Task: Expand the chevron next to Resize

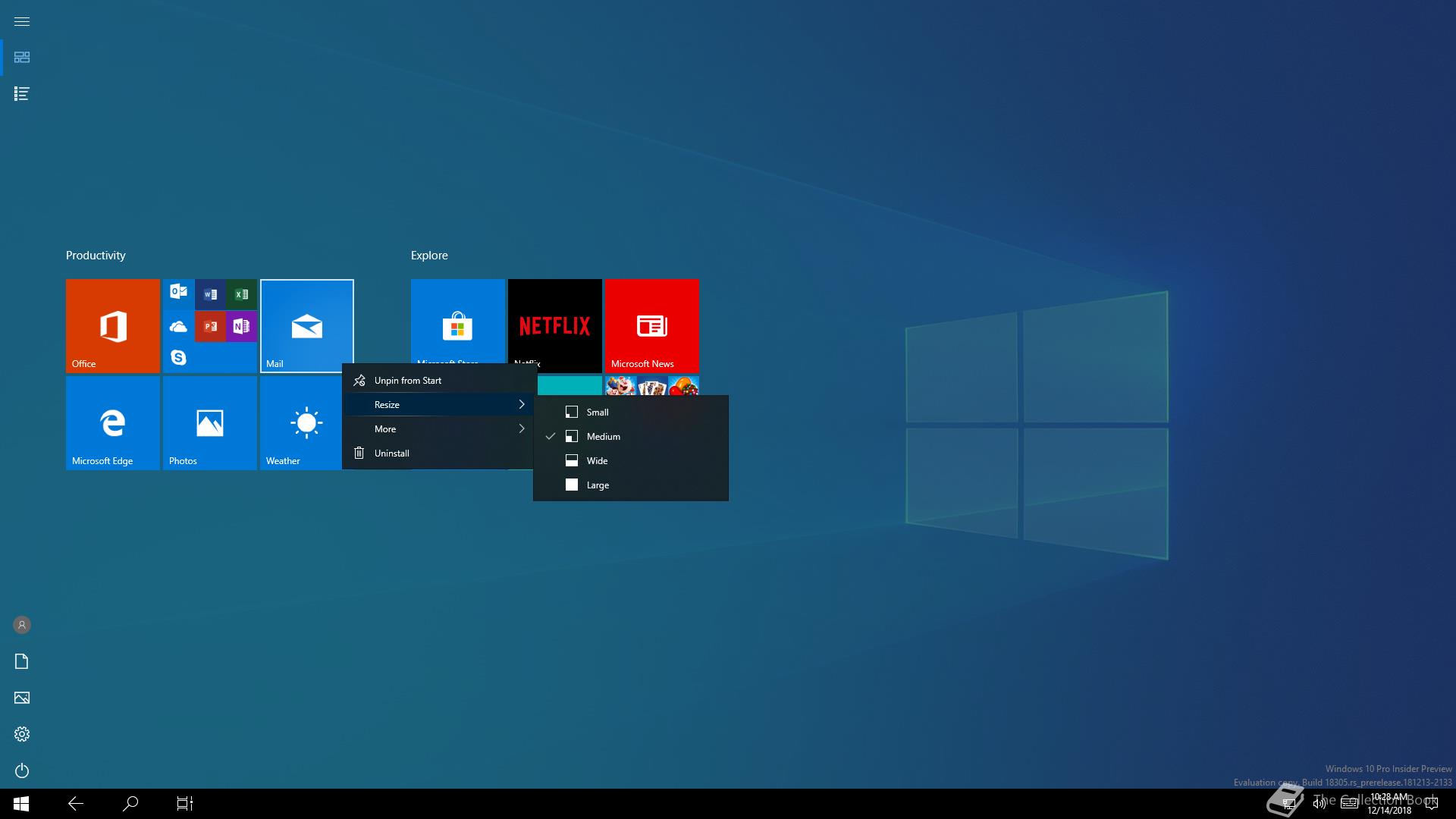Action: pyautogui.click(x=522, y=405)
